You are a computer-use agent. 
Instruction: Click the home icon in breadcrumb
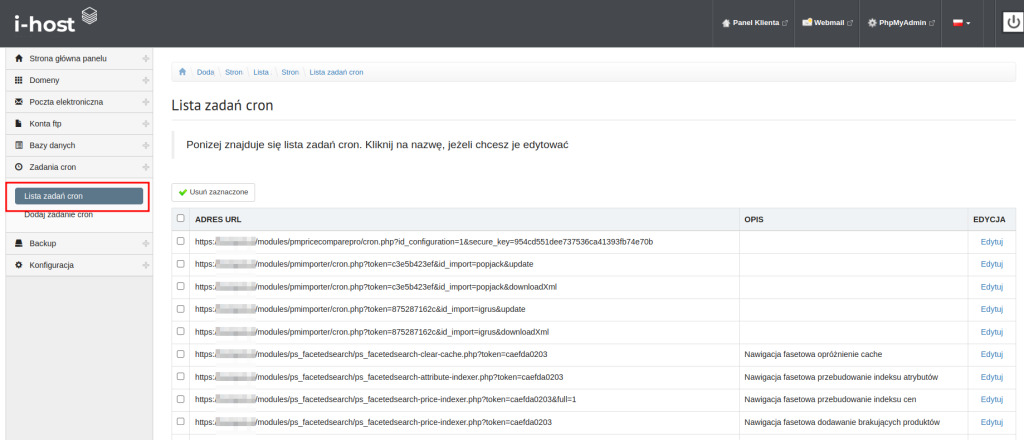pyautogui.click(x=182, y=72)
